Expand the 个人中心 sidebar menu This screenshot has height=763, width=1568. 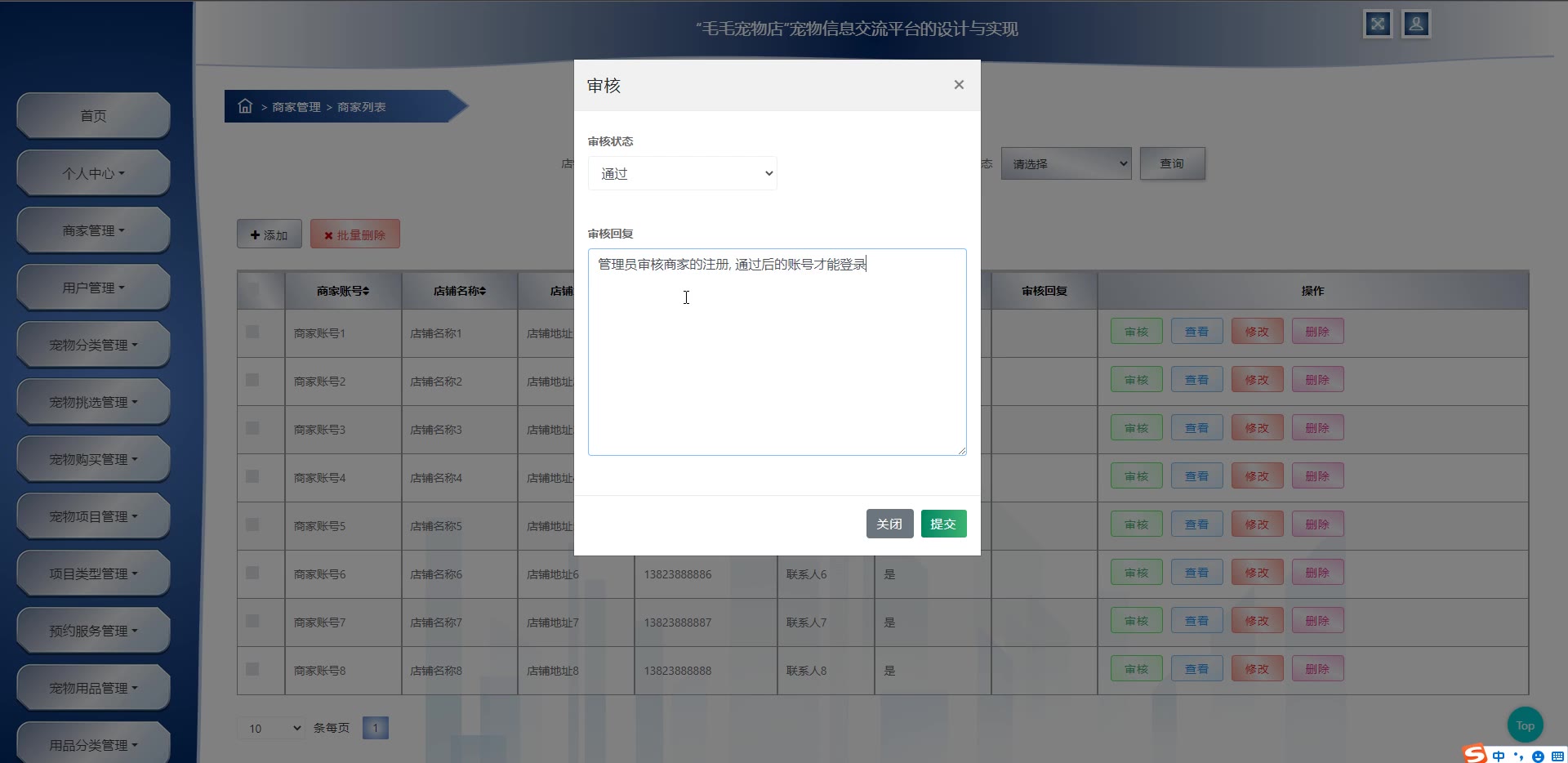click(x=93, y=173)
